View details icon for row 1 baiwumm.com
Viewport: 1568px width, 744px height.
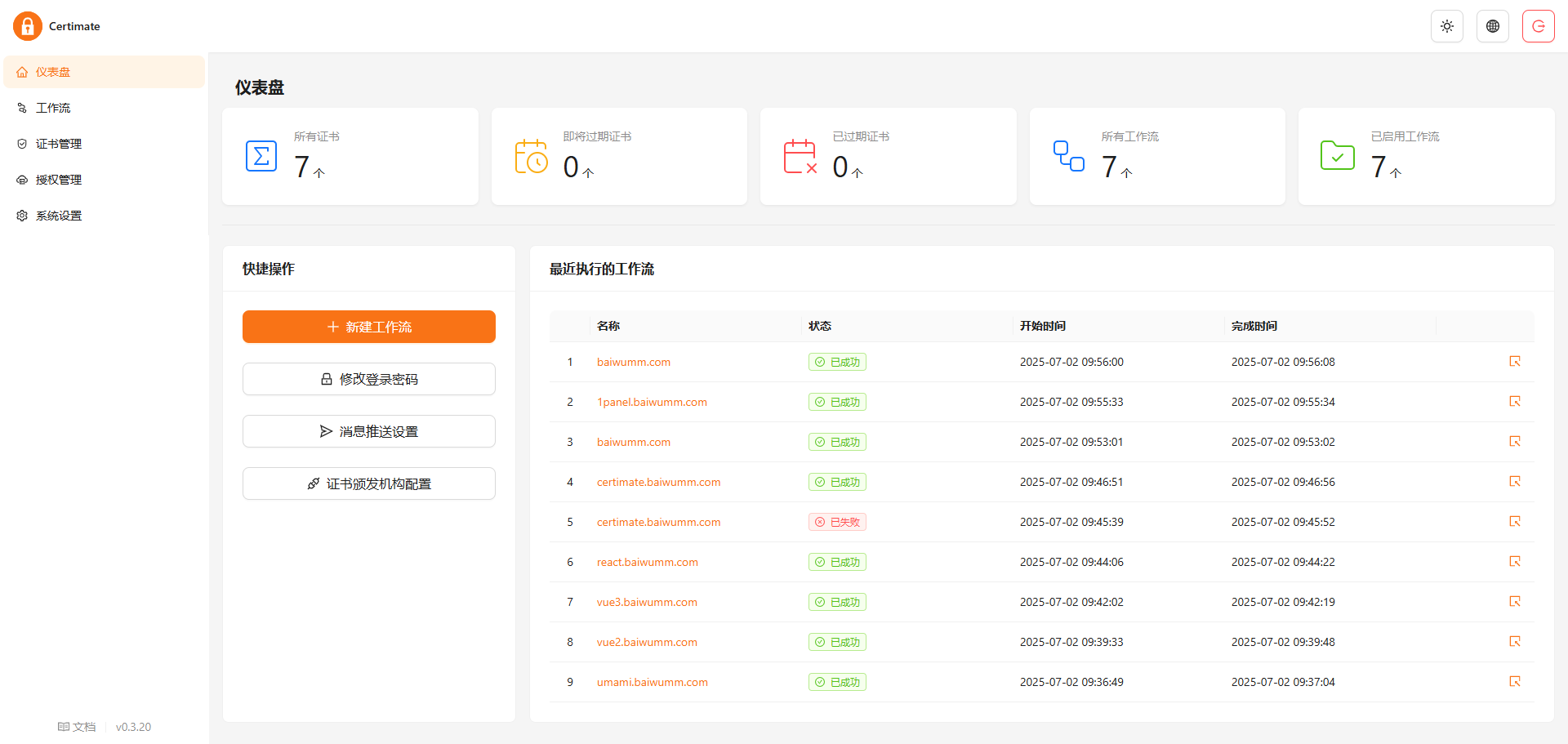click(1515, 361)
